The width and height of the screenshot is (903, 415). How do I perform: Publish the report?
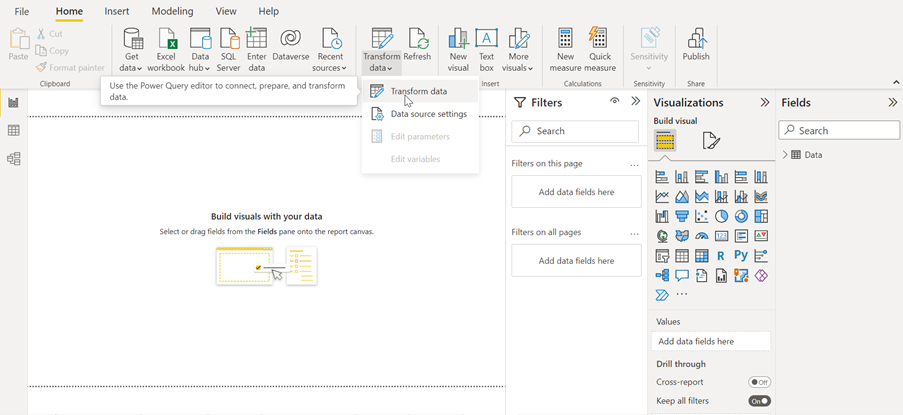point(696,45)
